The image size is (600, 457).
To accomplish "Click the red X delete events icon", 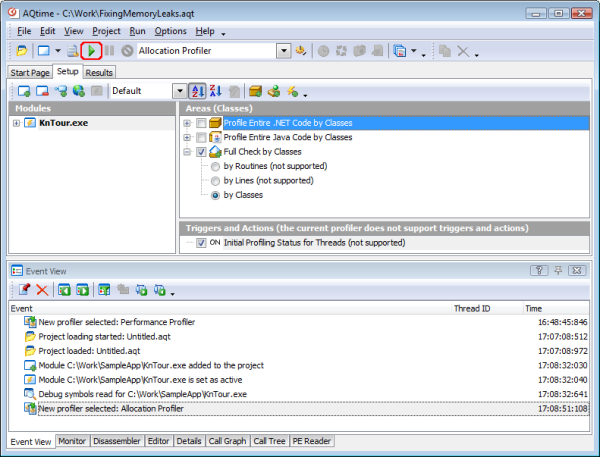I will tap(42, 290).
